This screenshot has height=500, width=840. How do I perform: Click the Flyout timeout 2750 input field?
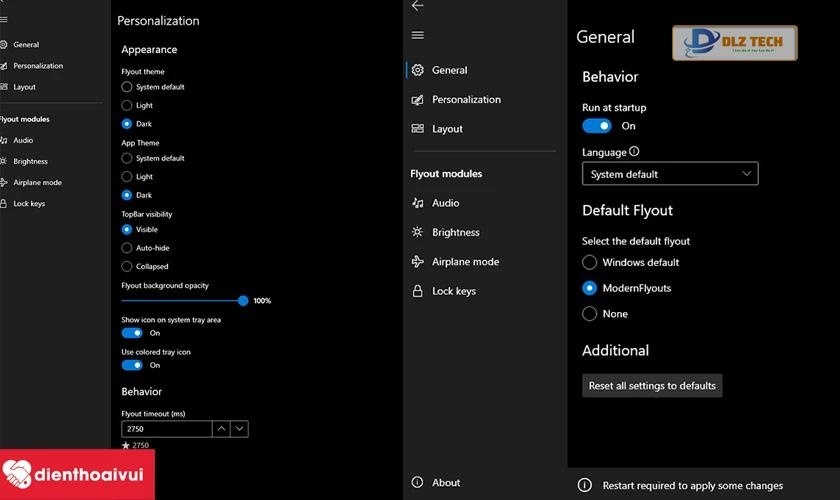pos(166,429)
